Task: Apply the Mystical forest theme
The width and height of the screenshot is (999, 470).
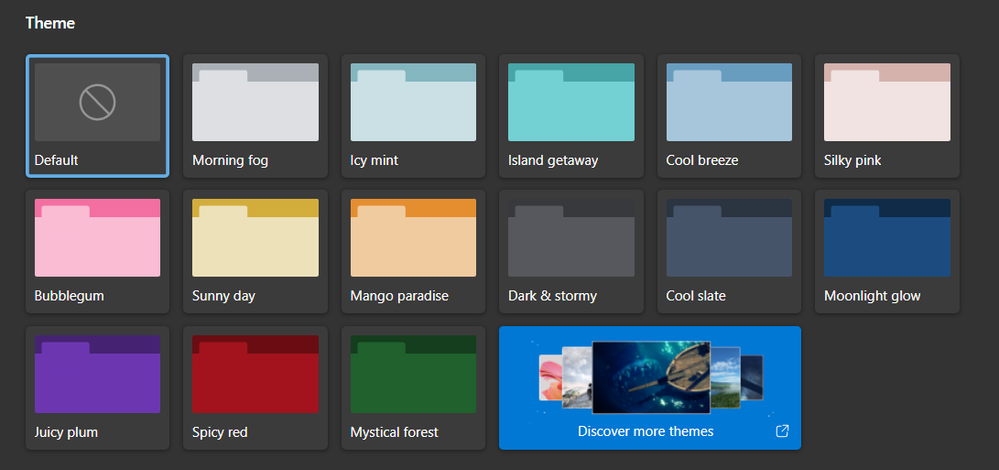Action: pyautogui.click(x=413, y=388)
